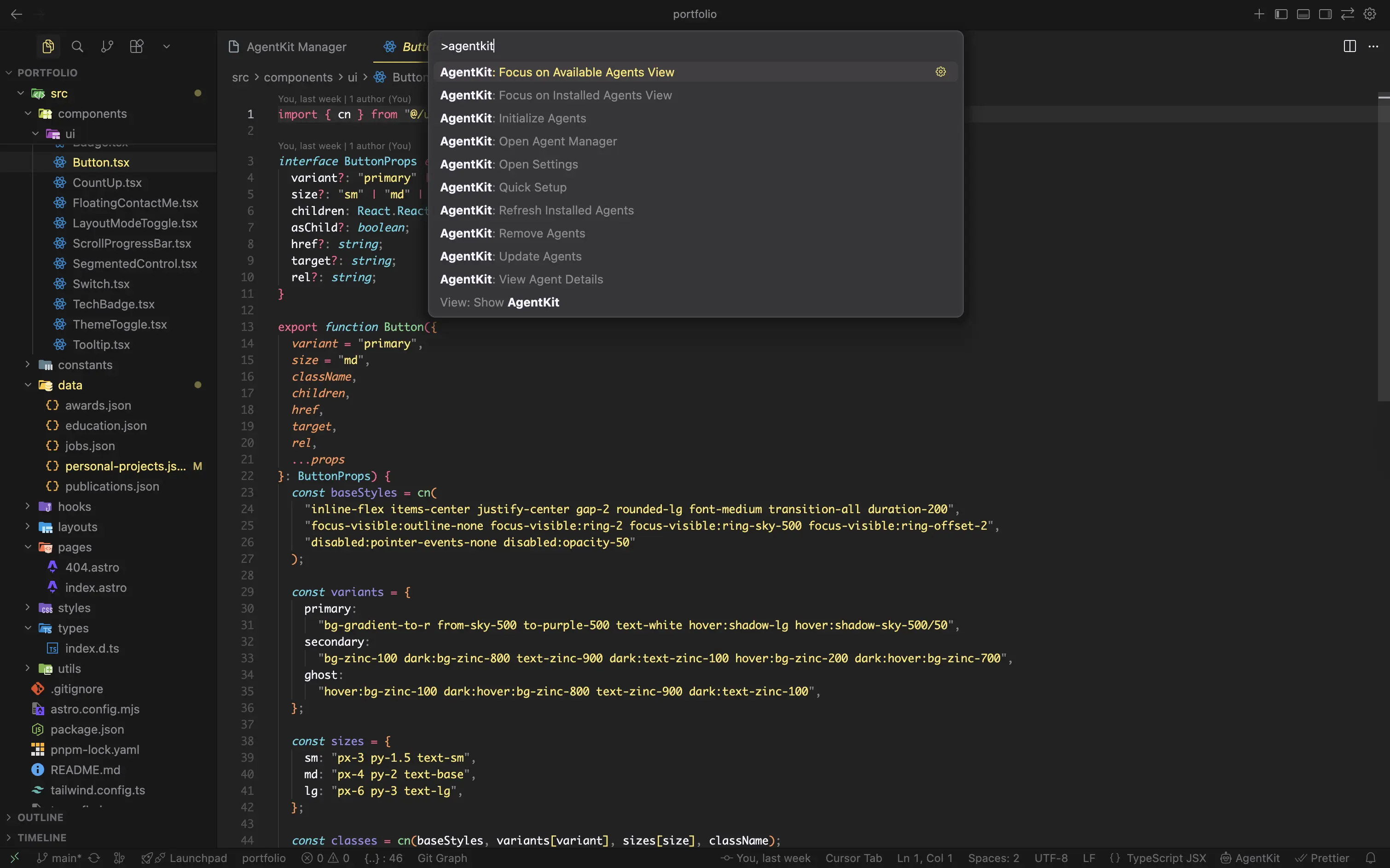Run AgentKit: Quick Setup

pyautogui.click(x=695, y=187)
